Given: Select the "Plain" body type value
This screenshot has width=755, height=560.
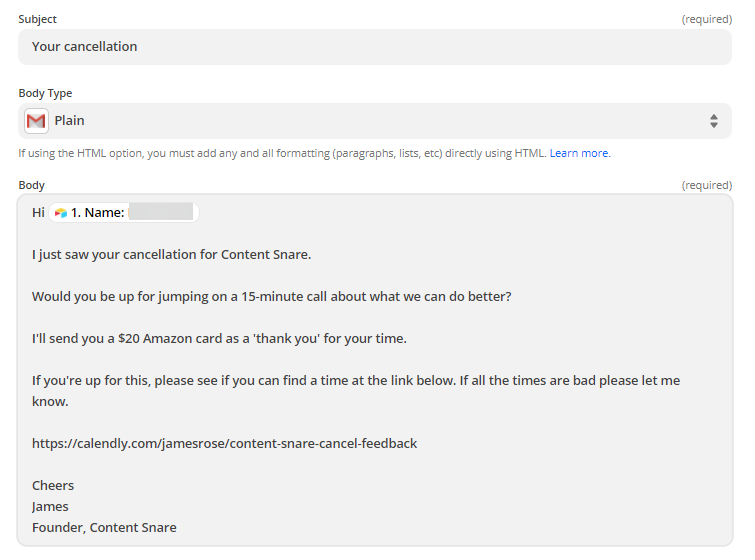Looking at the screenshot, I should (70, 121).
